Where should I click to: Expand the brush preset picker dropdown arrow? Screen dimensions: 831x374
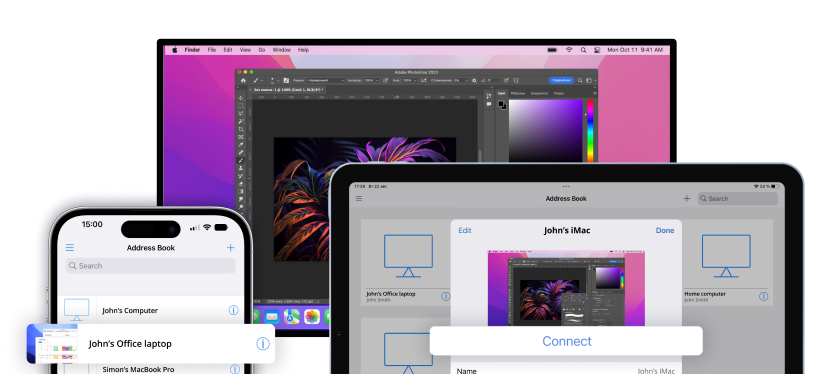tap(278, 81)
